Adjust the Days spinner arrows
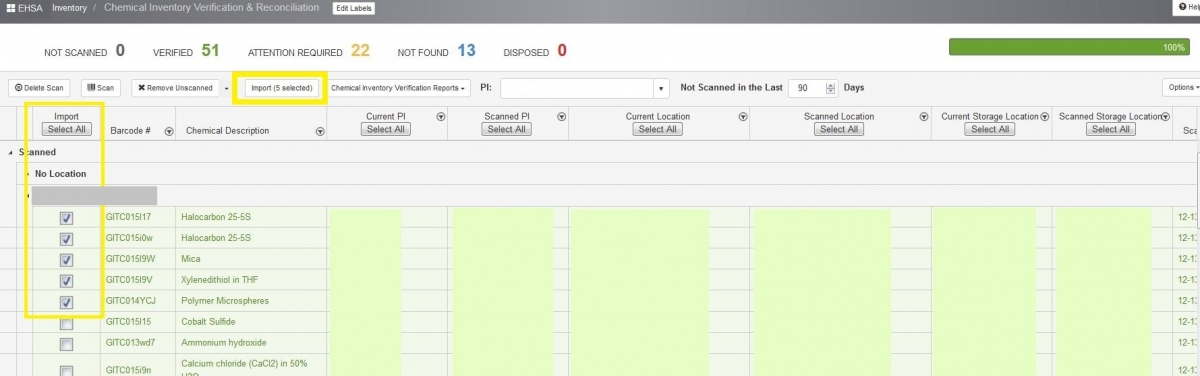The height and width of the screenshot is (376, 1200). [831, 88]
